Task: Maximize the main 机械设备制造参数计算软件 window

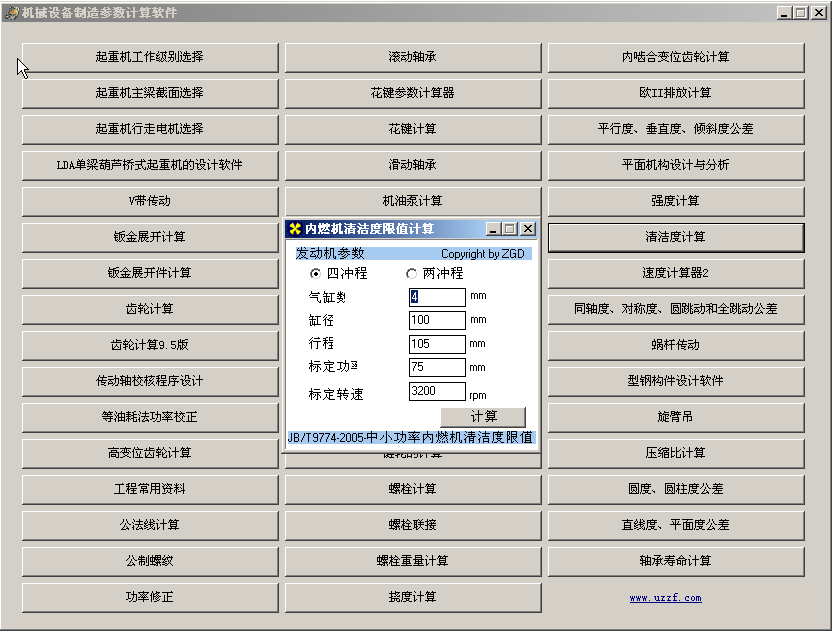Action: click(x=801, y=13)
